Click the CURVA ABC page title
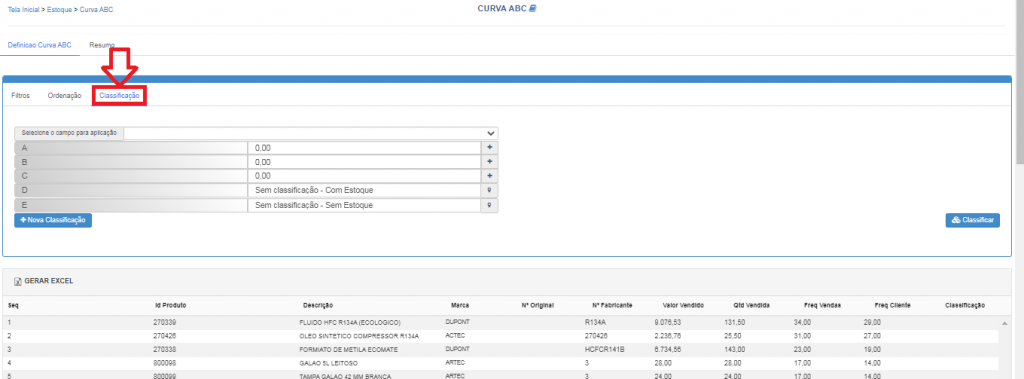The height and width of the screenshot is (379, 1024). point(502,8)
